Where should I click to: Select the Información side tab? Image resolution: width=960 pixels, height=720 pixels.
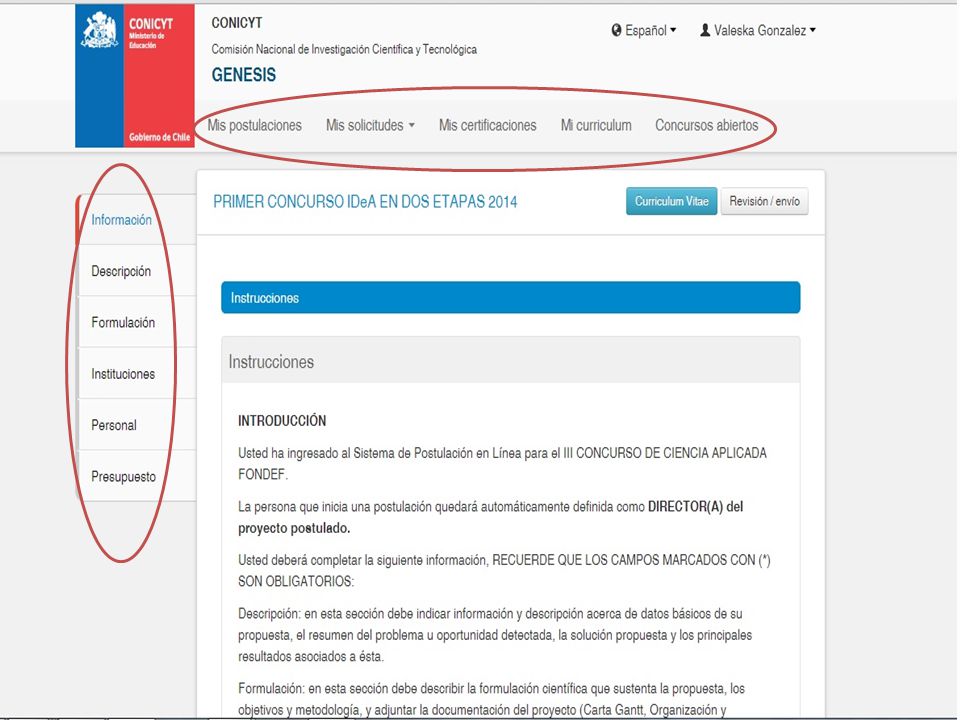pyautogui.click(x=137, y=220)
